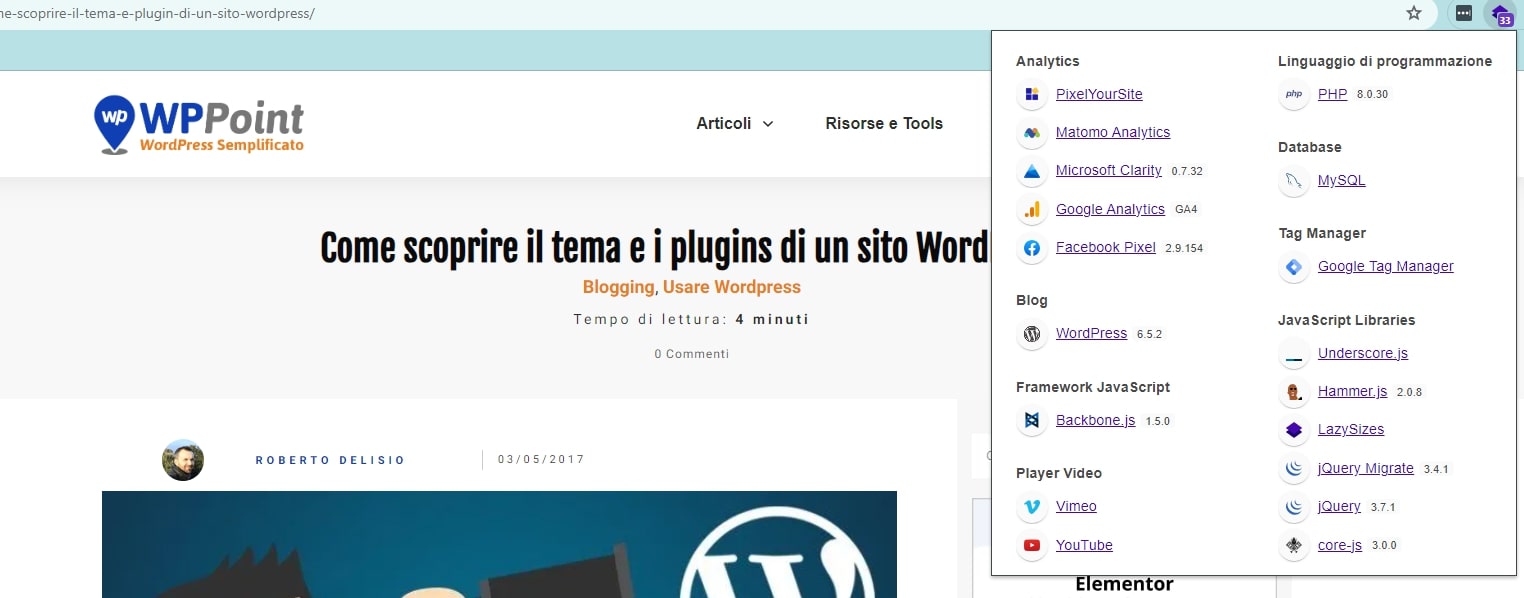Click the article featured image
Screen dimensions: 1524x598
[x=499, y=544]
